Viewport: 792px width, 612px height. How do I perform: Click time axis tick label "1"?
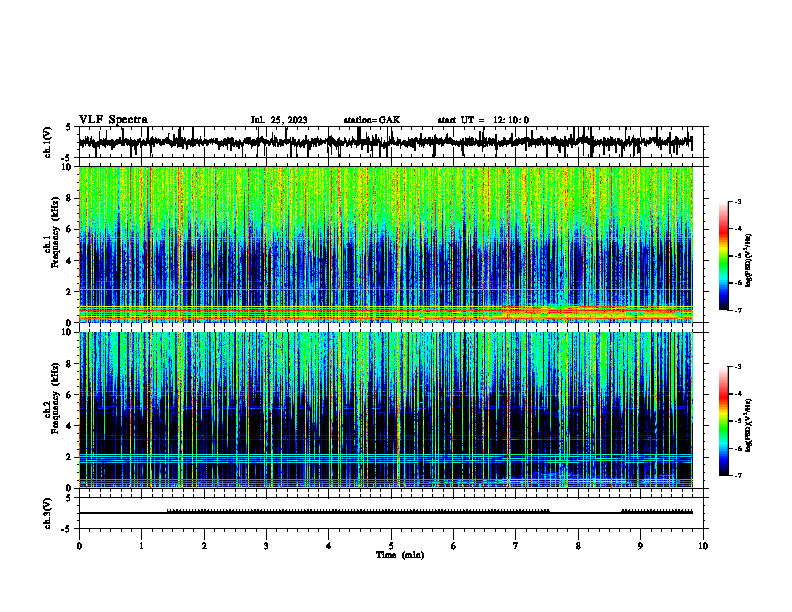coord(141,546)
